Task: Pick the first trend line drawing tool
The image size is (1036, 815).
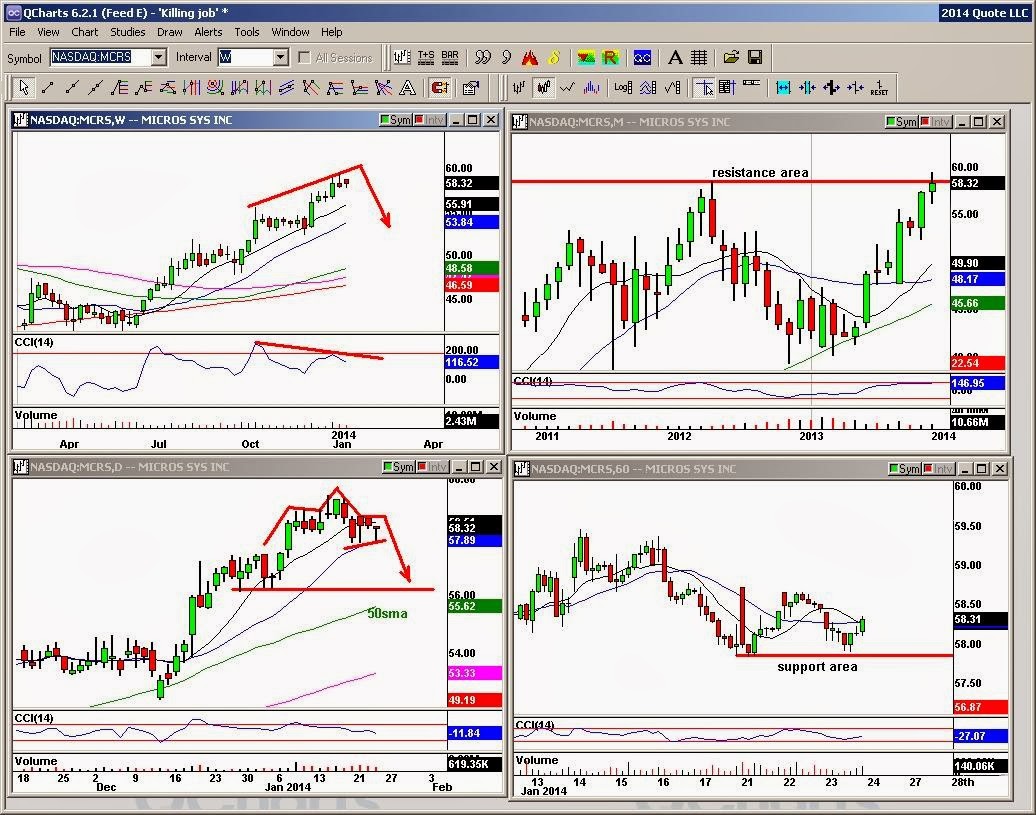Action: 48,87
